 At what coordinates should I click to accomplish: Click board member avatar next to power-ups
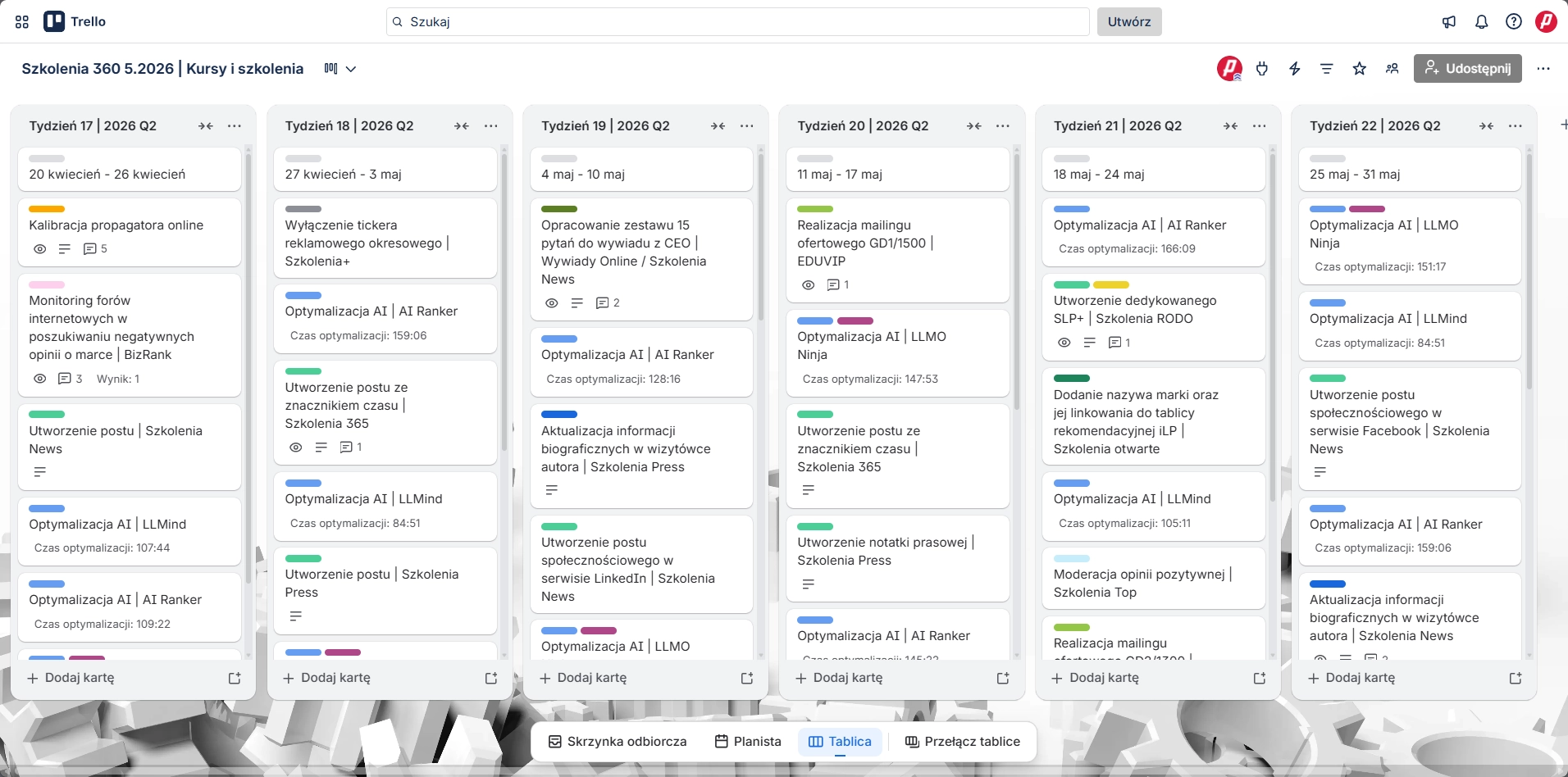1229,69
